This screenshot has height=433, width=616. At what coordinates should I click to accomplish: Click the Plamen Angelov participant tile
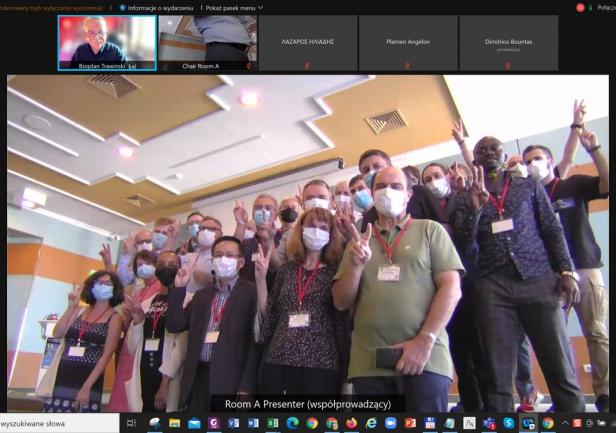[407, 42]
